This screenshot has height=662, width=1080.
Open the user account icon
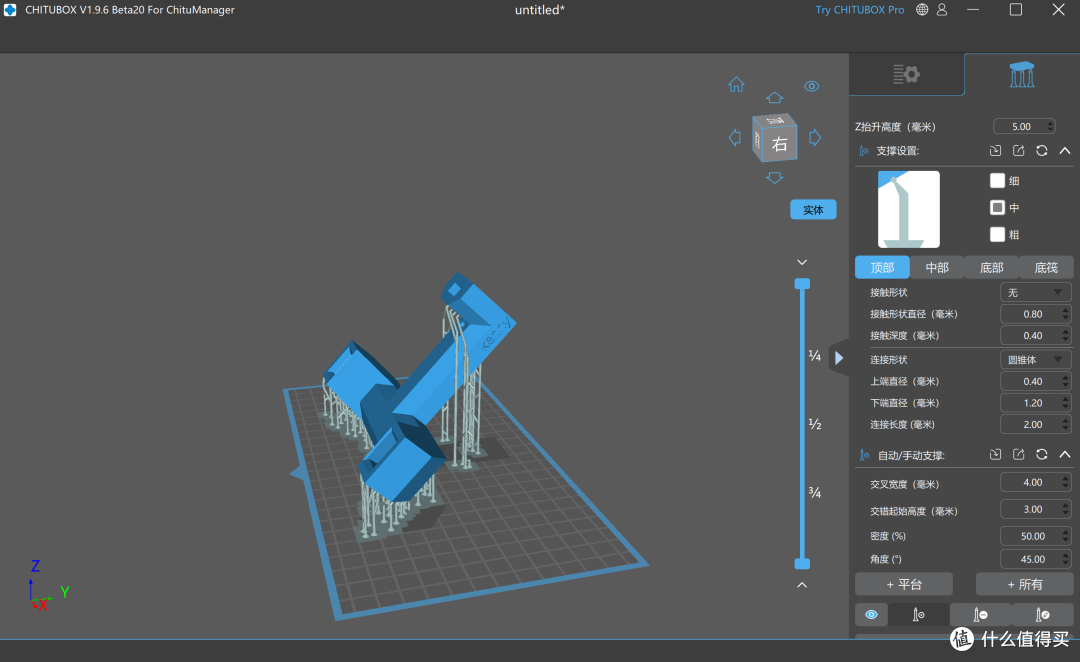(942, 10)
